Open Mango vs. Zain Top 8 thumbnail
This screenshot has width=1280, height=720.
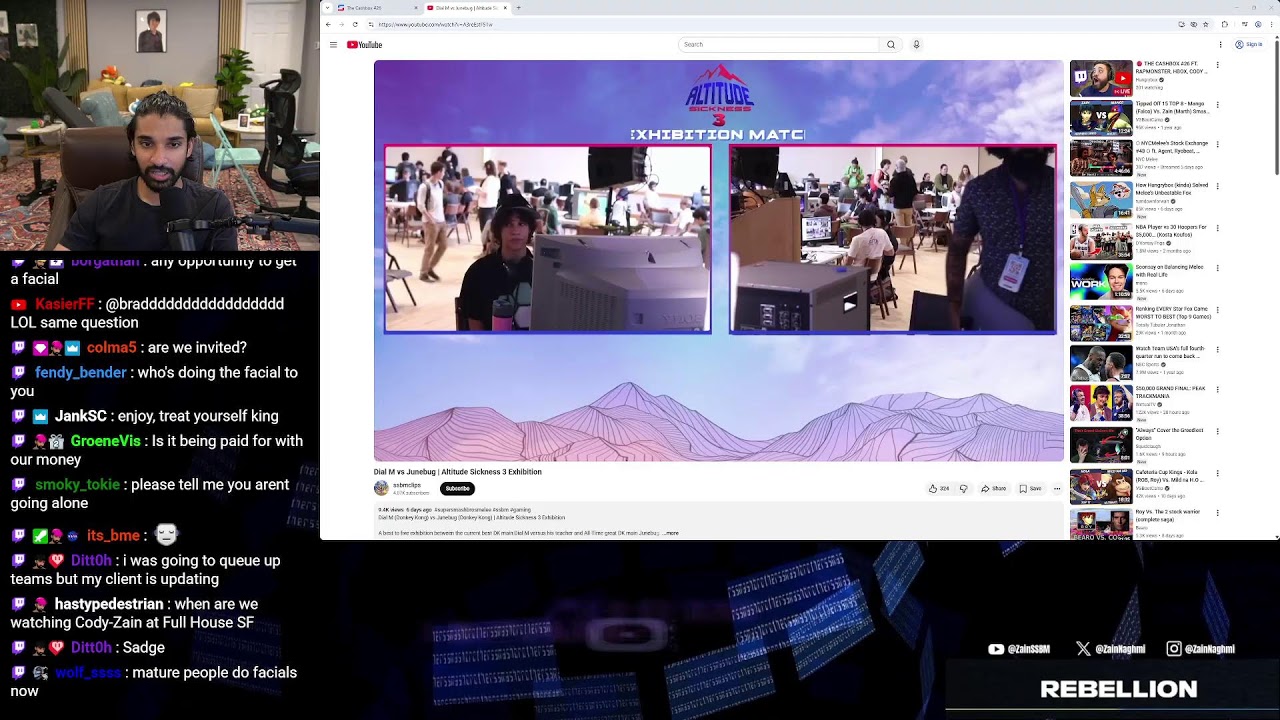[x=1101, y=118]
